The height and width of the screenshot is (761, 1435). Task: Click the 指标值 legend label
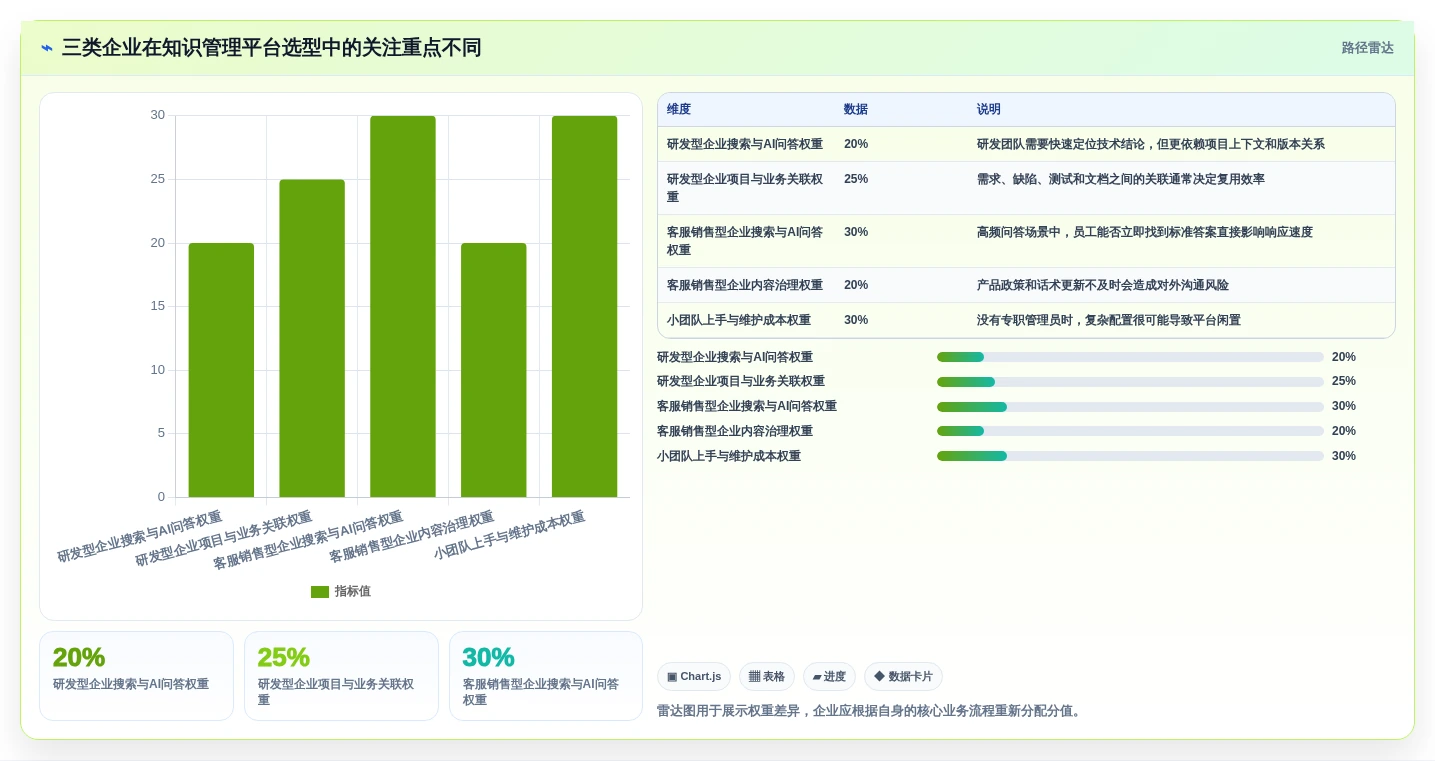click(x=352, y=592)
